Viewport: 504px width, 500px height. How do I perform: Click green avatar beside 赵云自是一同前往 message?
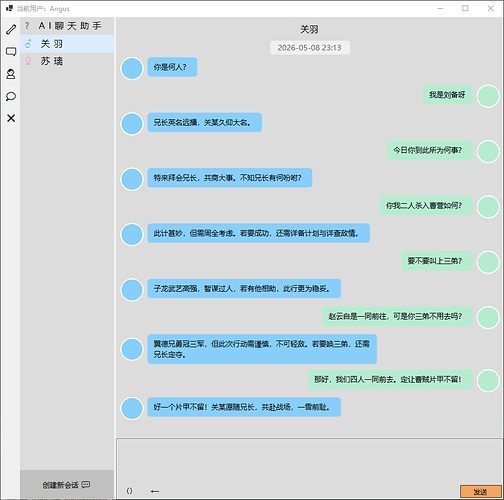[488, 317]
